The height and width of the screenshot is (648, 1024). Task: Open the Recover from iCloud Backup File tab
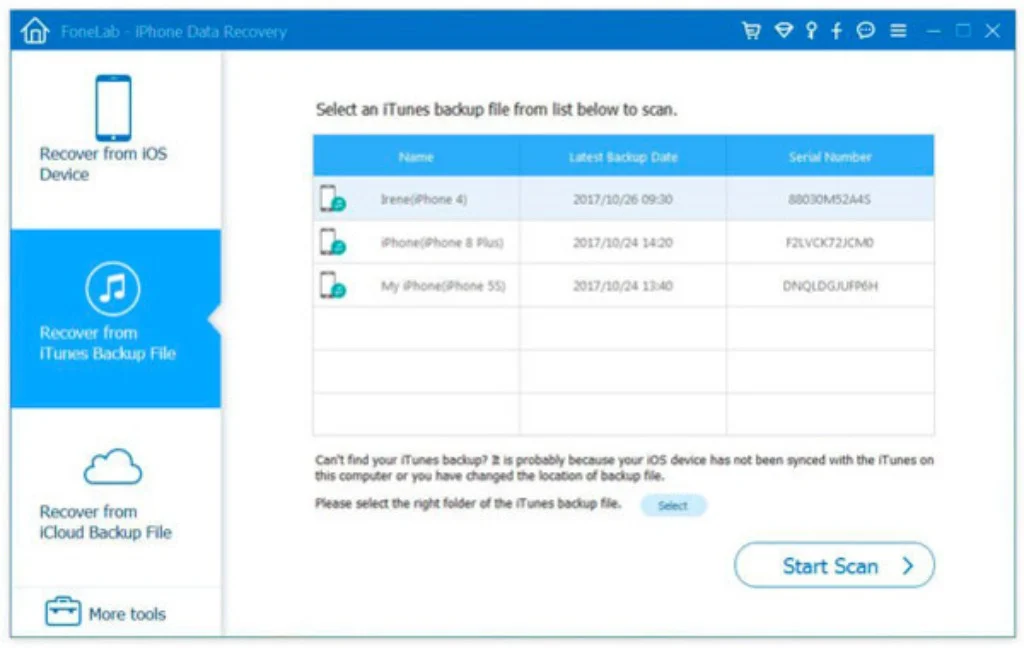(116, 496)
